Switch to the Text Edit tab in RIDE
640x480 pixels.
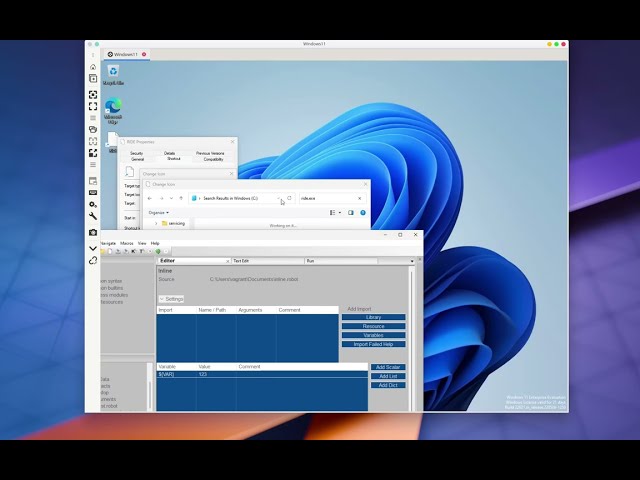point(268,261)
